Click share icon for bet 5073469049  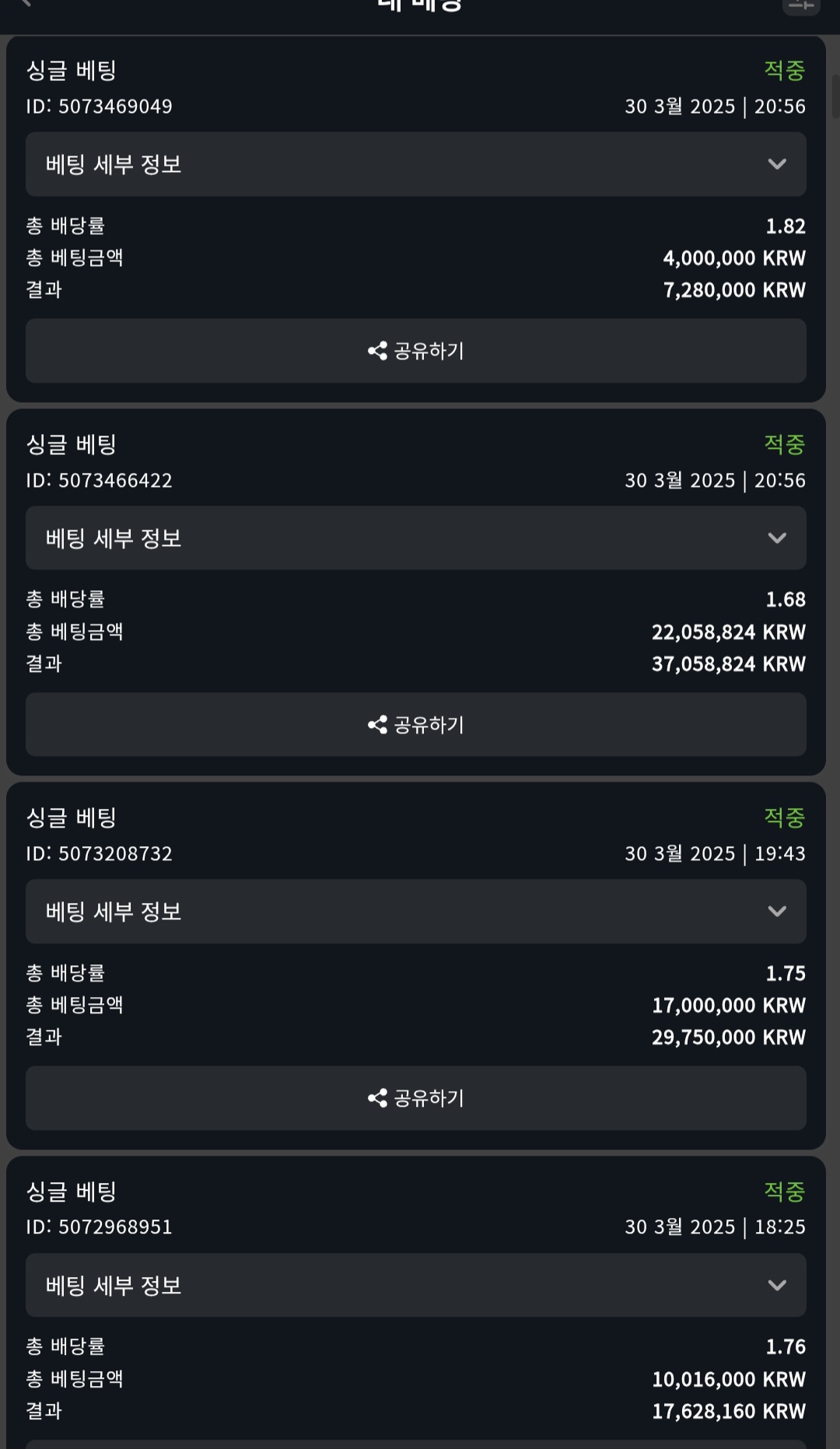[378, 351]
